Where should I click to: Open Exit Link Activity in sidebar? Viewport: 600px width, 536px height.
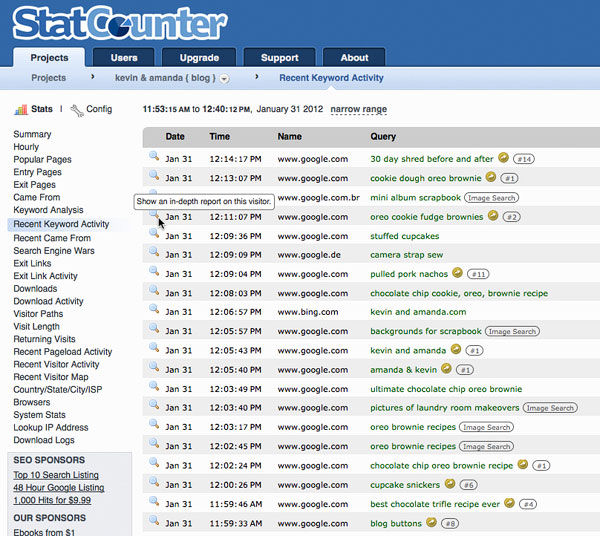pos(46,276)
